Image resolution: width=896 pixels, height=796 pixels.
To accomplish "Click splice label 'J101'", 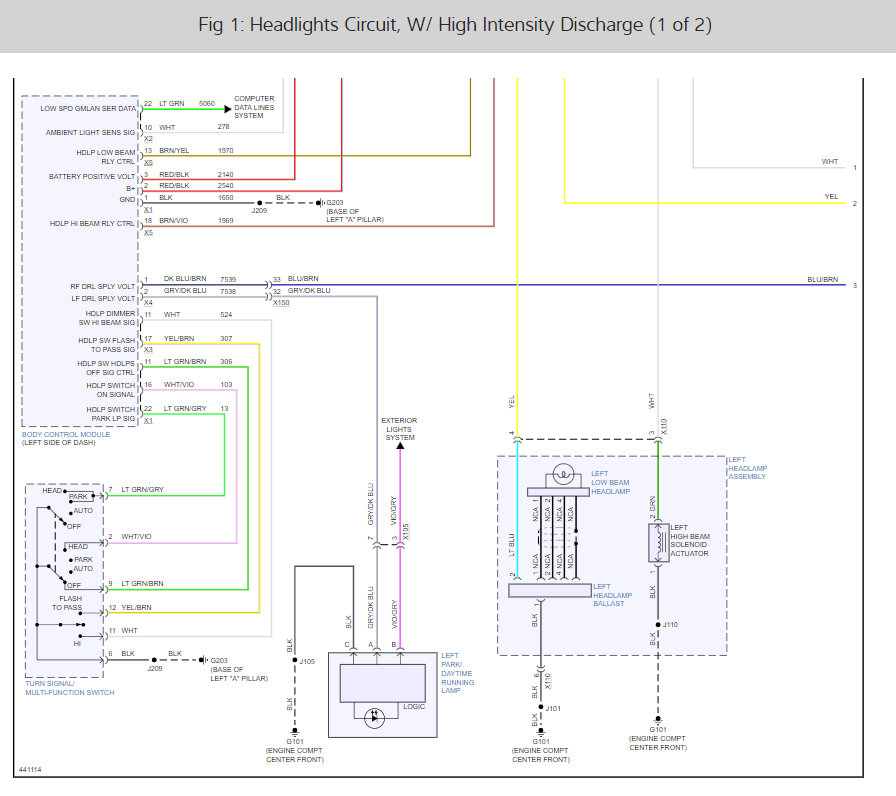I will point(553,709).
